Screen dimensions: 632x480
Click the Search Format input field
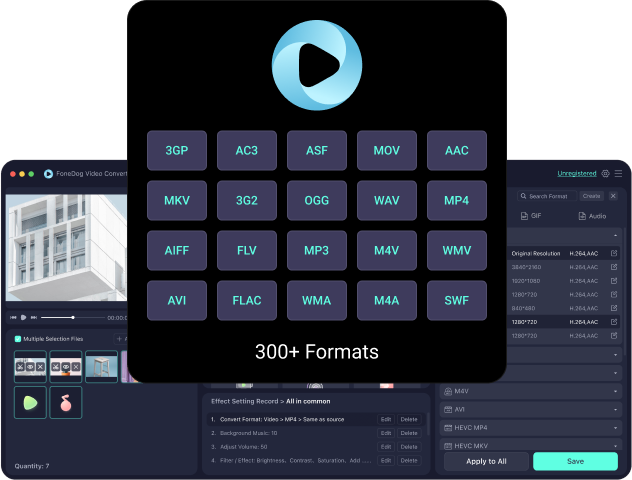click(x=547, y=196)
